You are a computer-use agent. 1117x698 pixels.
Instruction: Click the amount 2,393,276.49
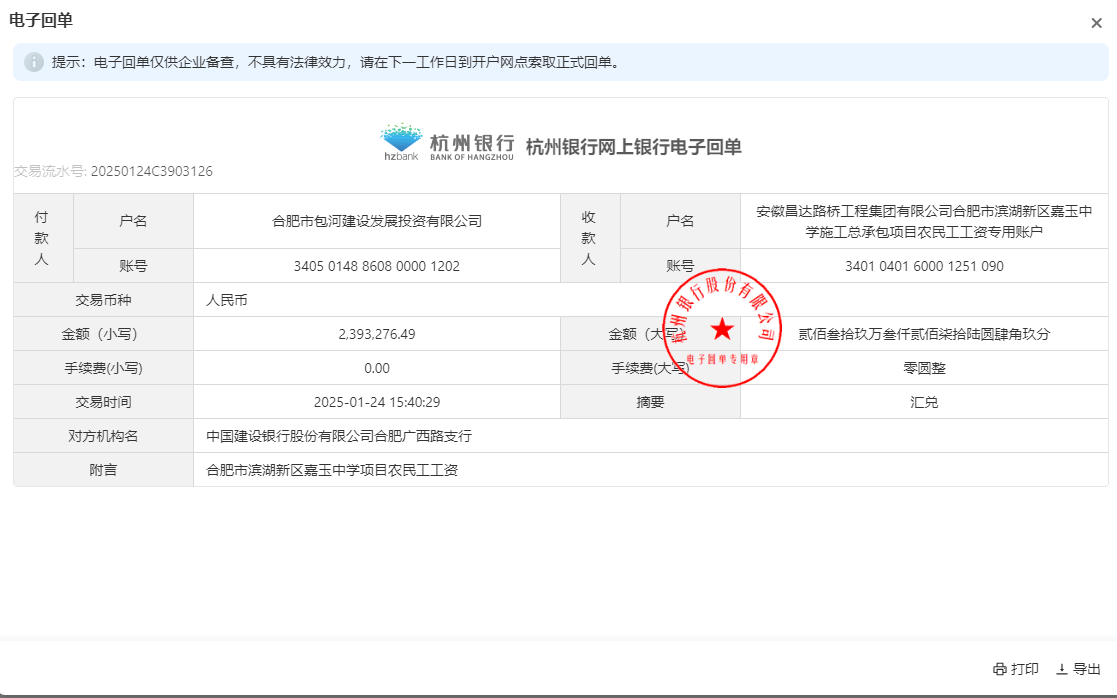[x=377, y=334]
